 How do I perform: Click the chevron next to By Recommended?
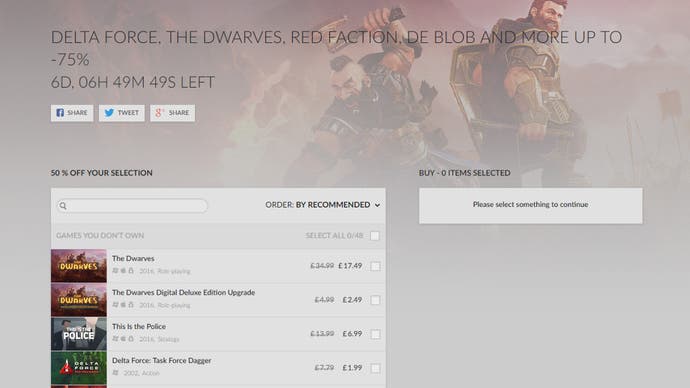click(x=377, y=205)
